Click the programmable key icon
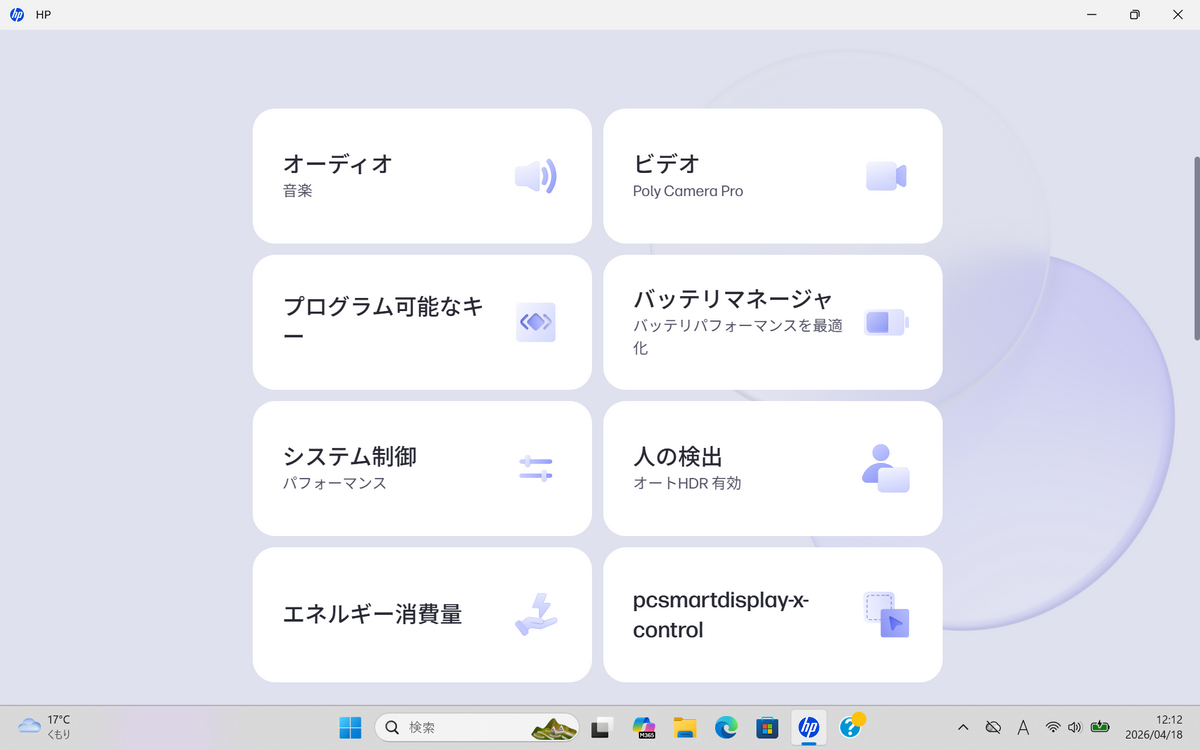1200x750 pixels. [536, 322]
